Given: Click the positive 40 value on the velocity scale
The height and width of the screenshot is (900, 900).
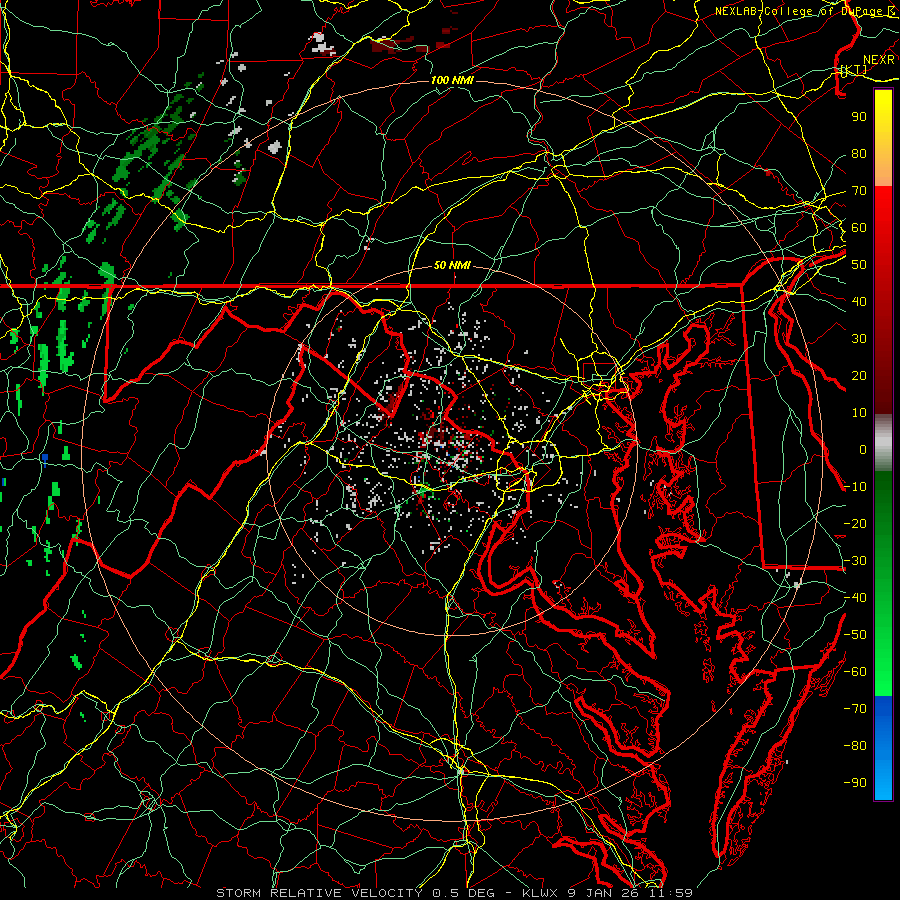Looking at the screenshot, I should point(859,301).
